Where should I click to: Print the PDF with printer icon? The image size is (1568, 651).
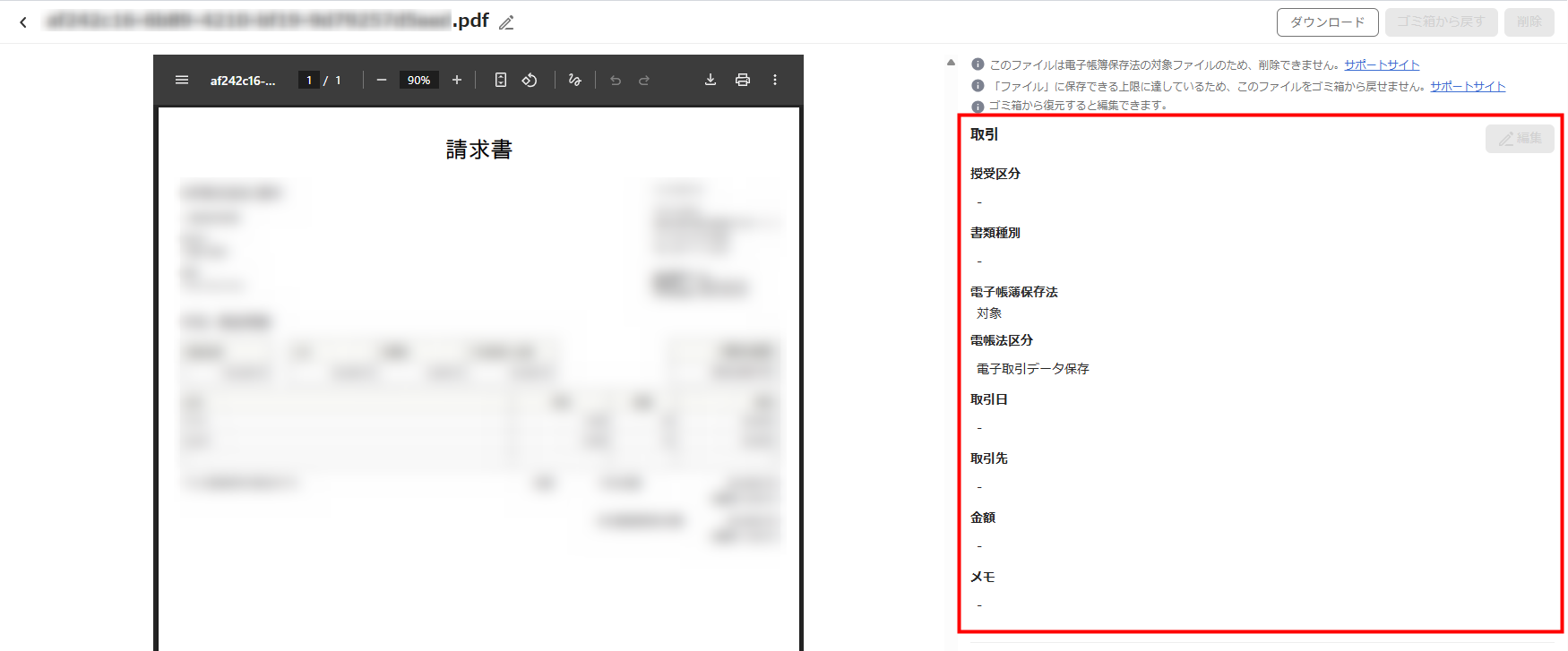(x=743, y=80)
